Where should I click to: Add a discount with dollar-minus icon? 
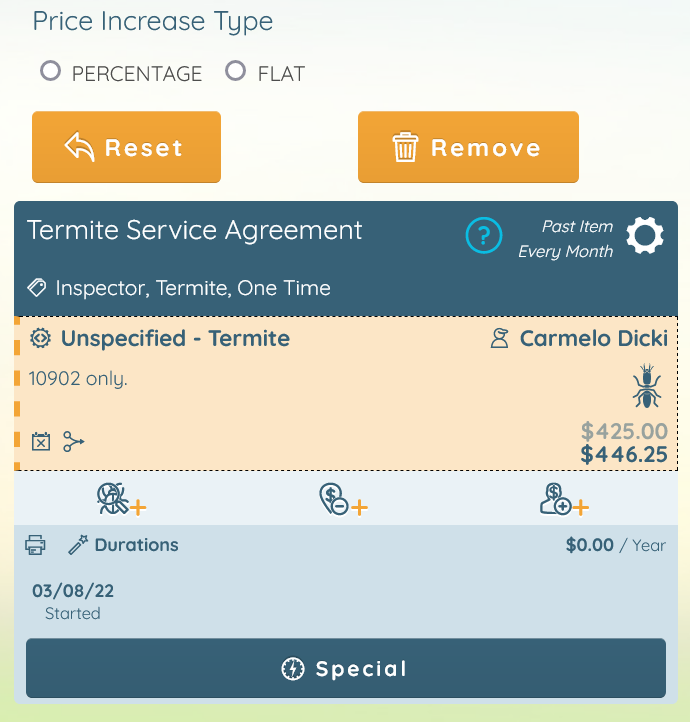(343, 499)
